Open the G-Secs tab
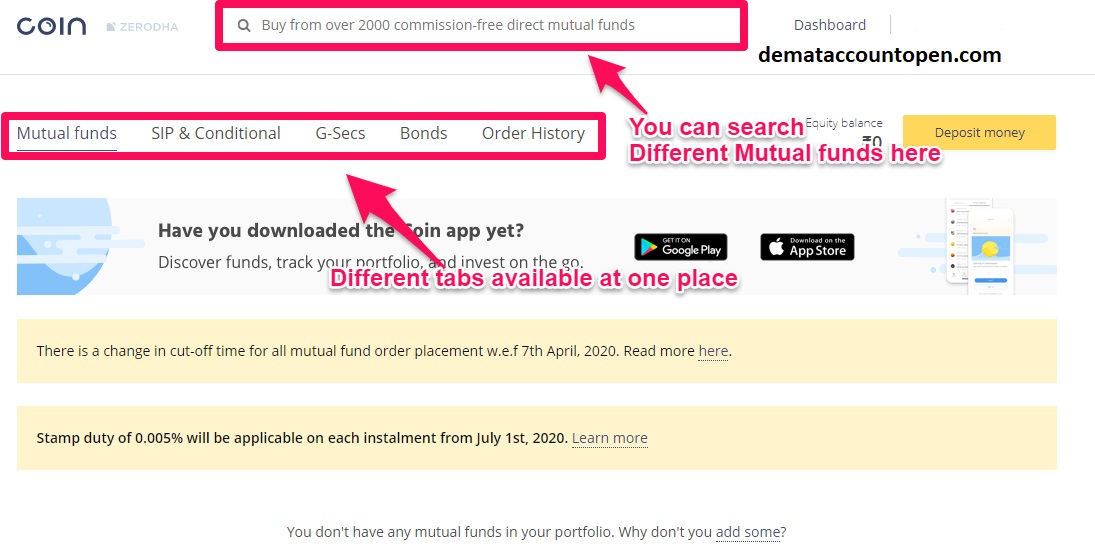This screenshot has height=552, width=1095. [x=340, y=133]
